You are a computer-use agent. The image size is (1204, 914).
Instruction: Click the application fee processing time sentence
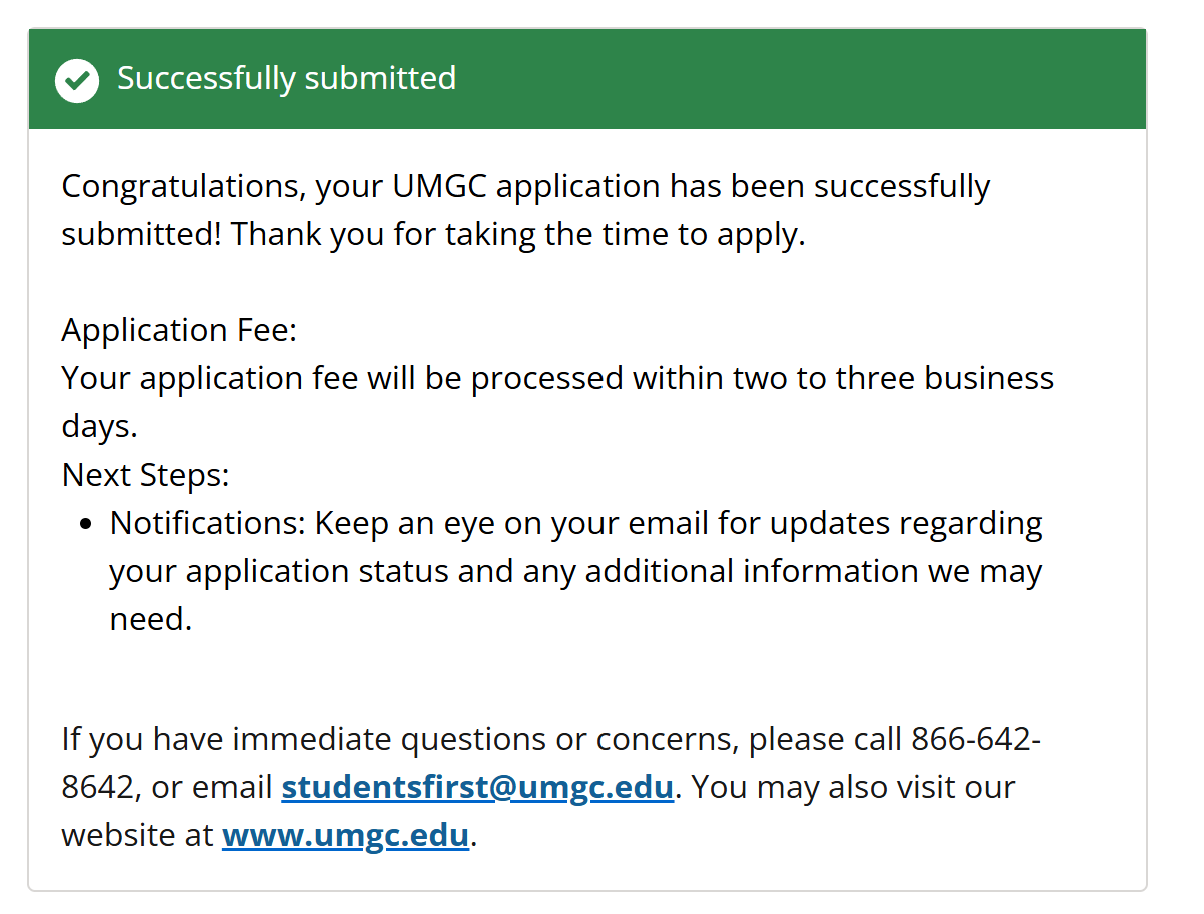coord(558,402)
